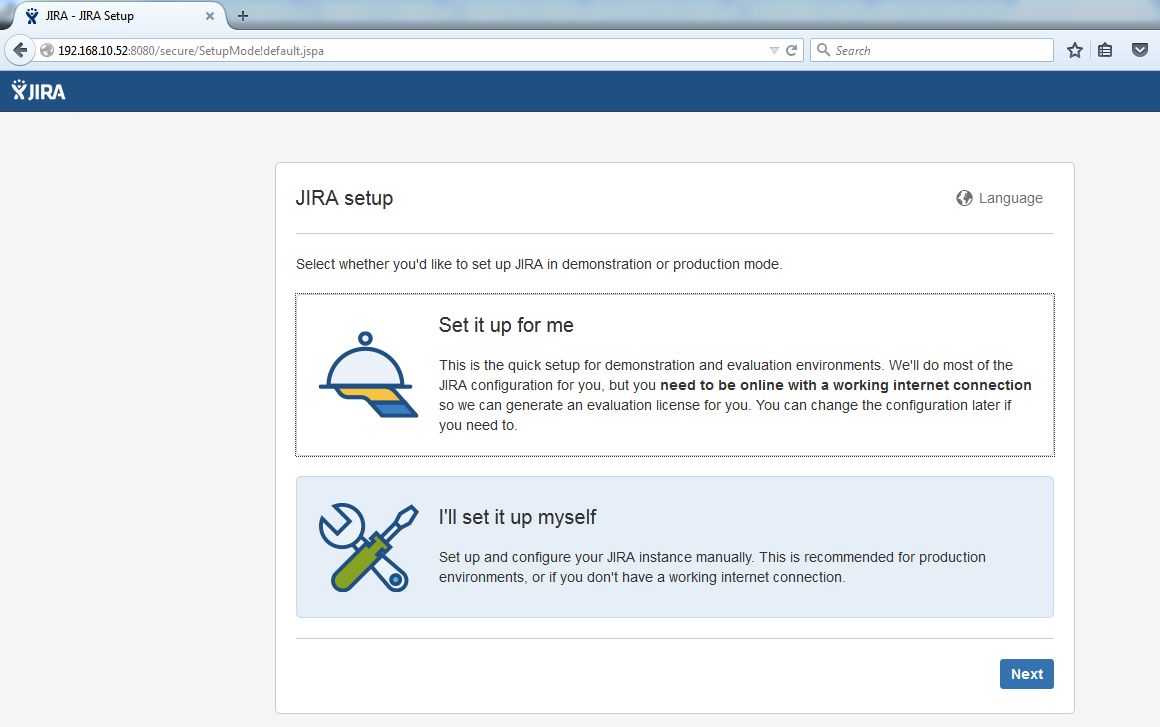Open URL history dropdown arrow
The height and width of the screenshot is (727, 1160).
[774, 50]
